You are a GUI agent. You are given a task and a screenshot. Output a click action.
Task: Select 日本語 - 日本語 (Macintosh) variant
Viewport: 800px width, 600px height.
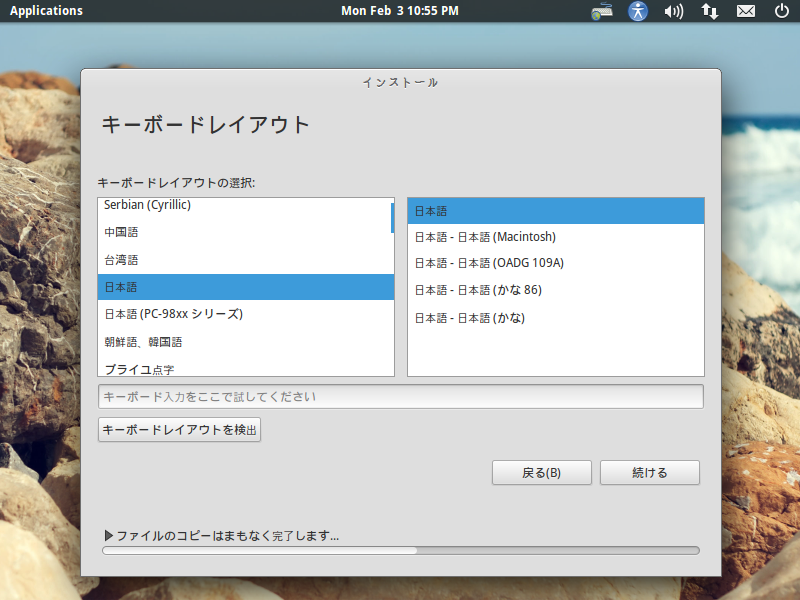[556, 237]
